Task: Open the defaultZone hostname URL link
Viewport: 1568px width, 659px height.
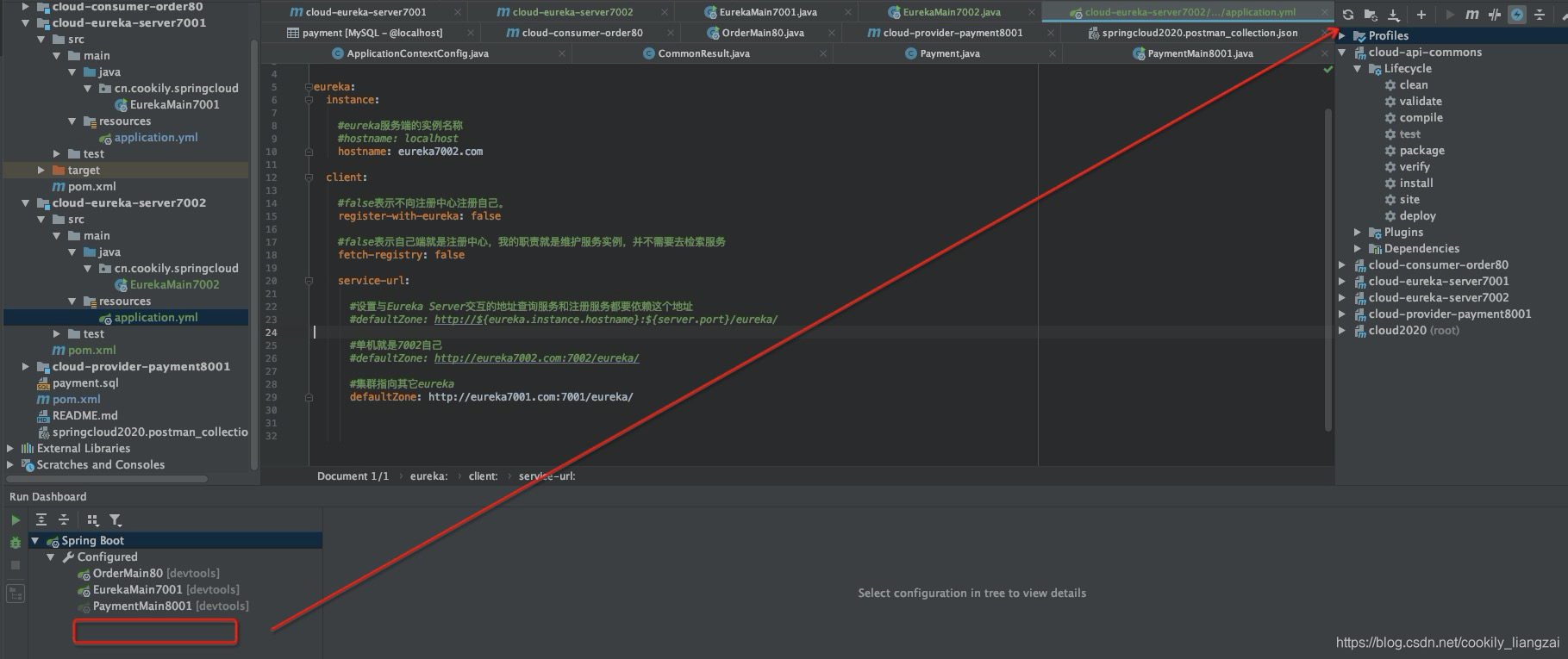Action: coord(605,320)
